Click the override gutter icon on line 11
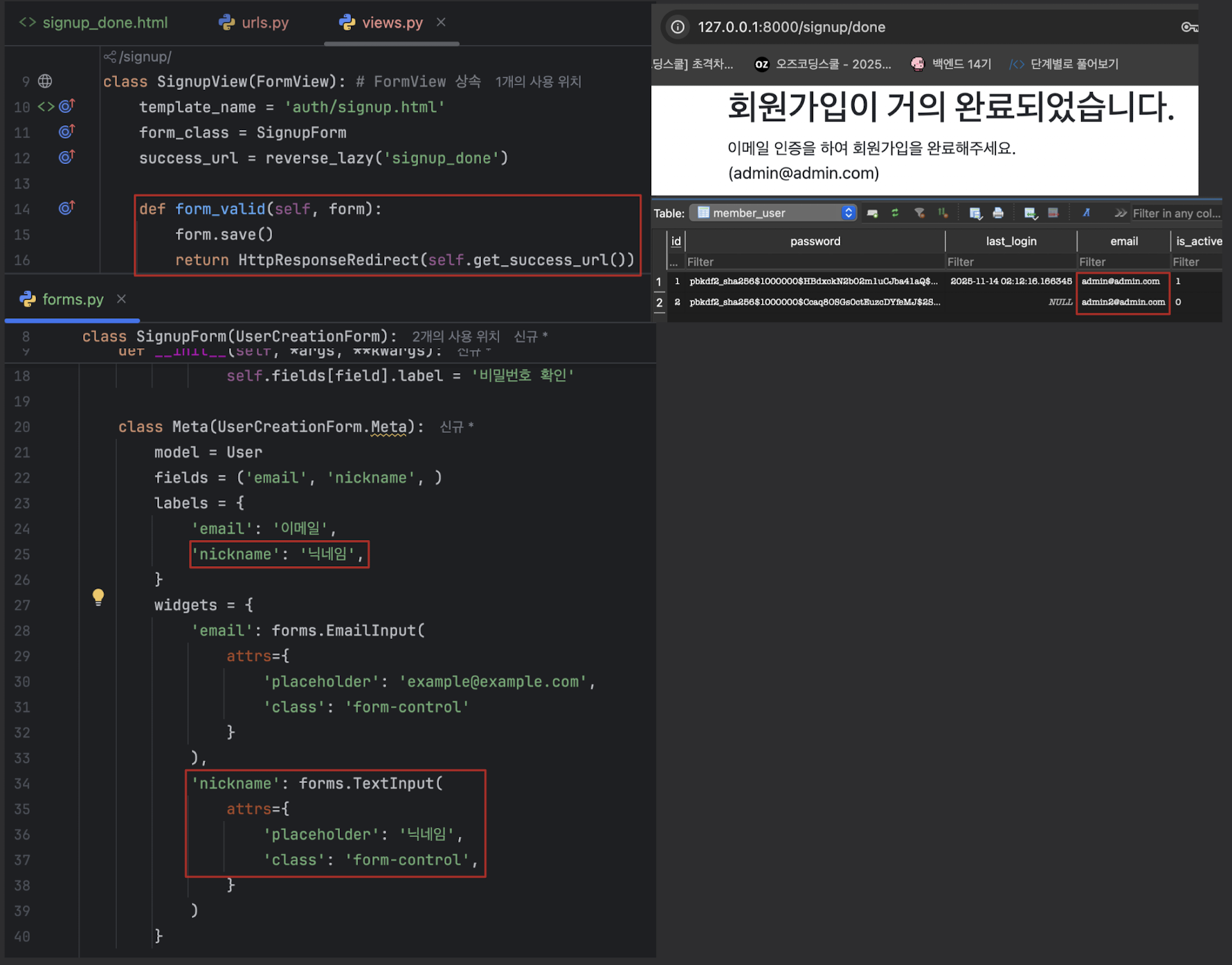The width and height of the screenshot is (1232, 965). point(66,132)
